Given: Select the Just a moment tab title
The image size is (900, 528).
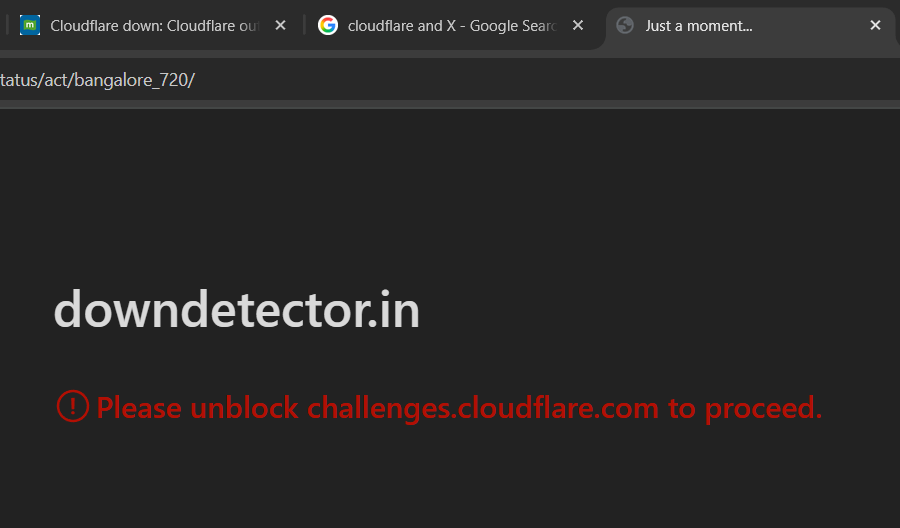Looking at the screenshot, I should point(699,26).
